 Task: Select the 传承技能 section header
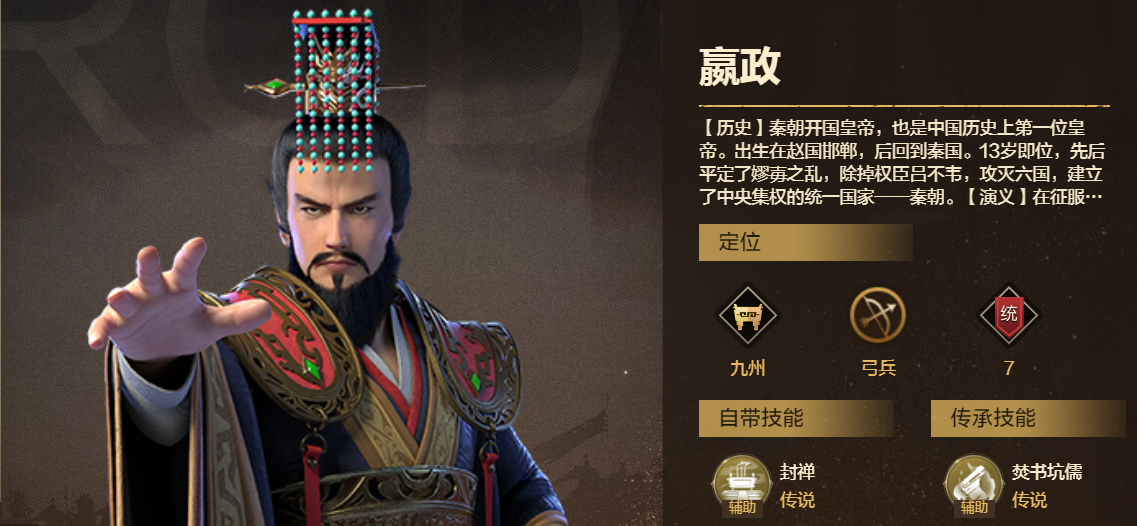1028,418
